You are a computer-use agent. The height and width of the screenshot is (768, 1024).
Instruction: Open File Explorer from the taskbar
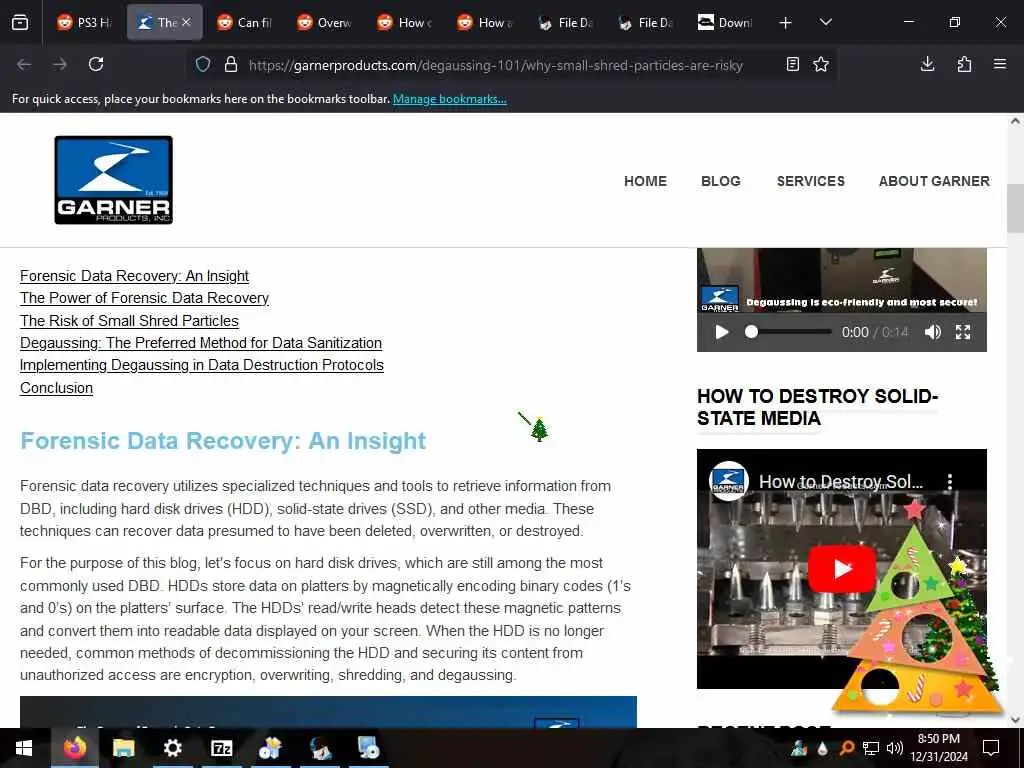(123, 748)
